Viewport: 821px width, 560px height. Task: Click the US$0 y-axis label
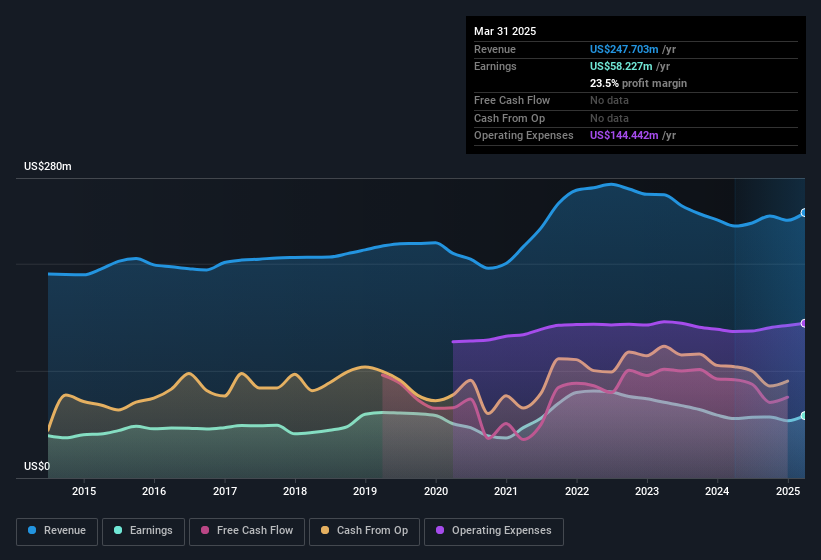click(37, 466)
